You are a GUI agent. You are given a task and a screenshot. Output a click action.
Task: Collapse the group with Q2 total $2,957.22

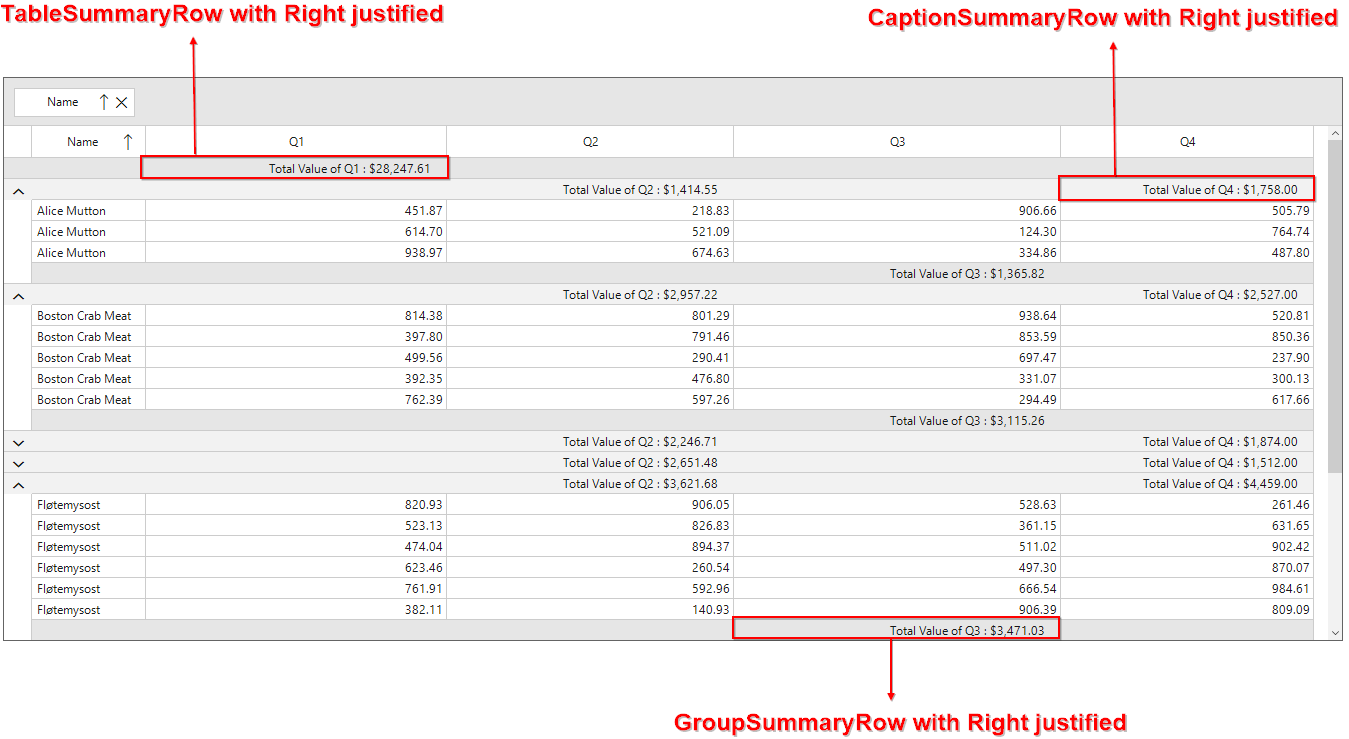18,295
